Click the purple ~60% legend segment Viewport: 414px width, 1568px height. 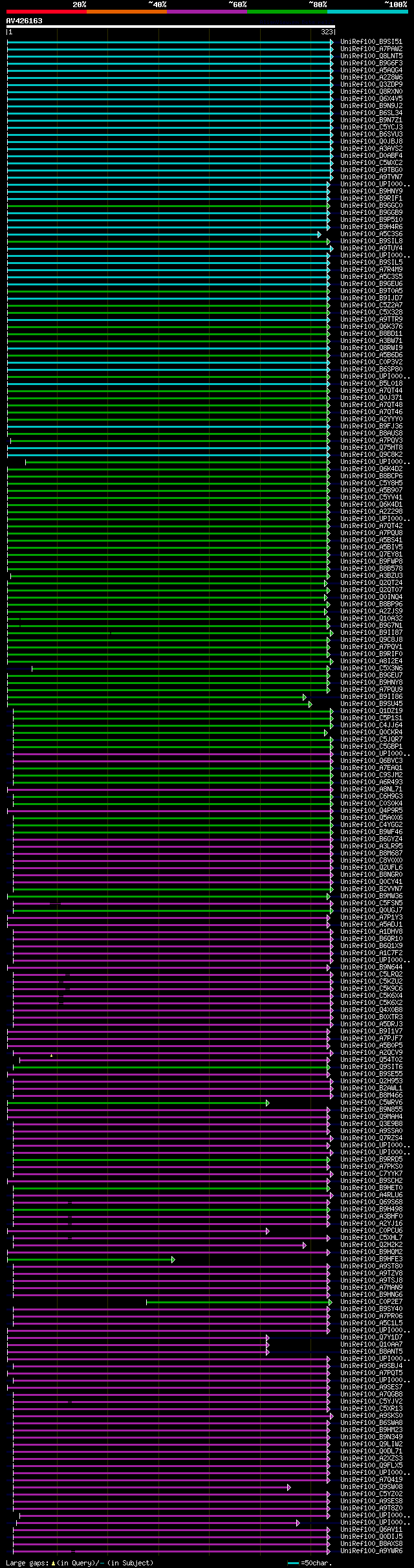206,12
